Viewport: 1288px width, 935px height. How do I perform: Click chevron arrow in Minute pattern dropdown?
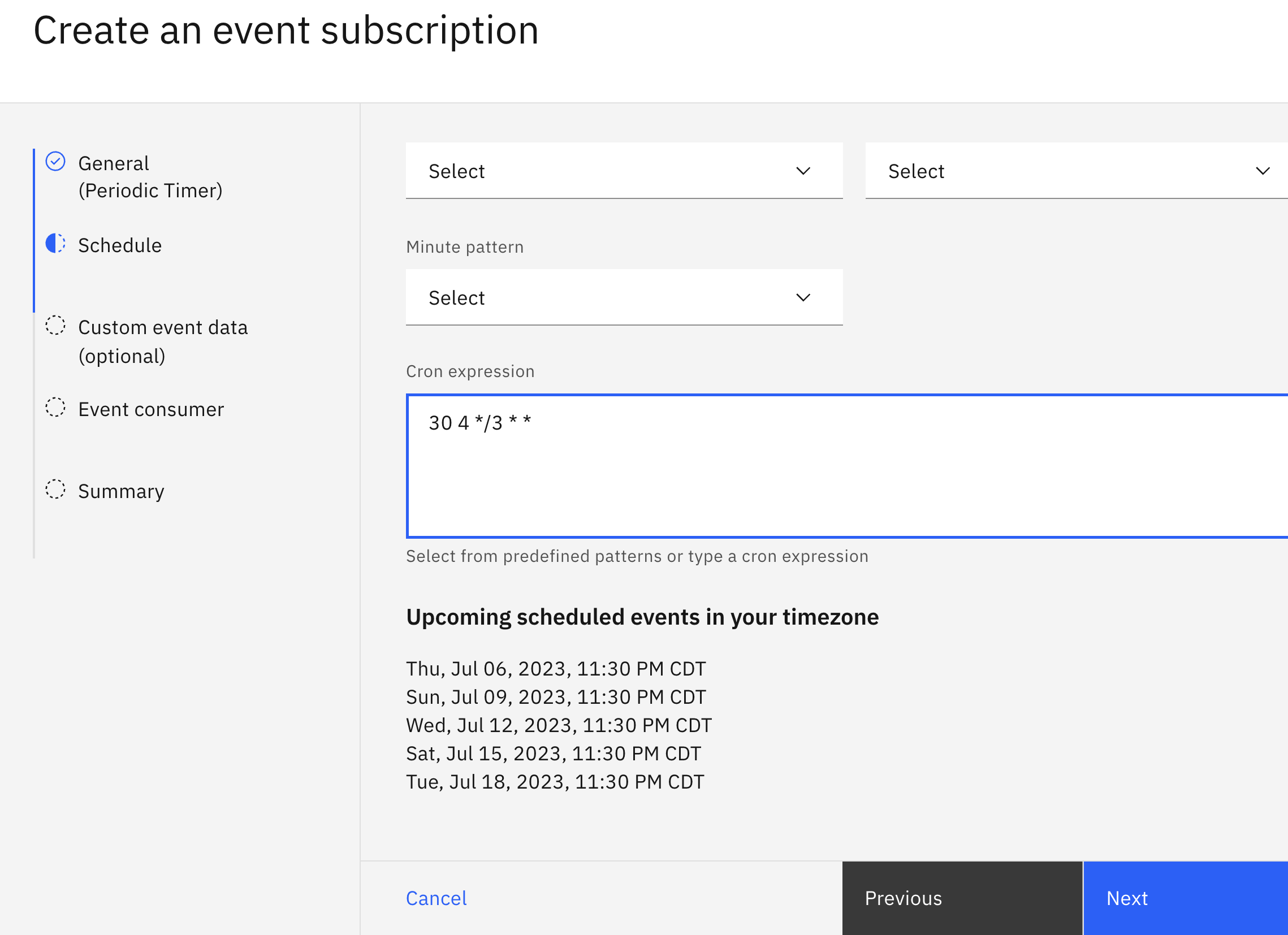802,297
